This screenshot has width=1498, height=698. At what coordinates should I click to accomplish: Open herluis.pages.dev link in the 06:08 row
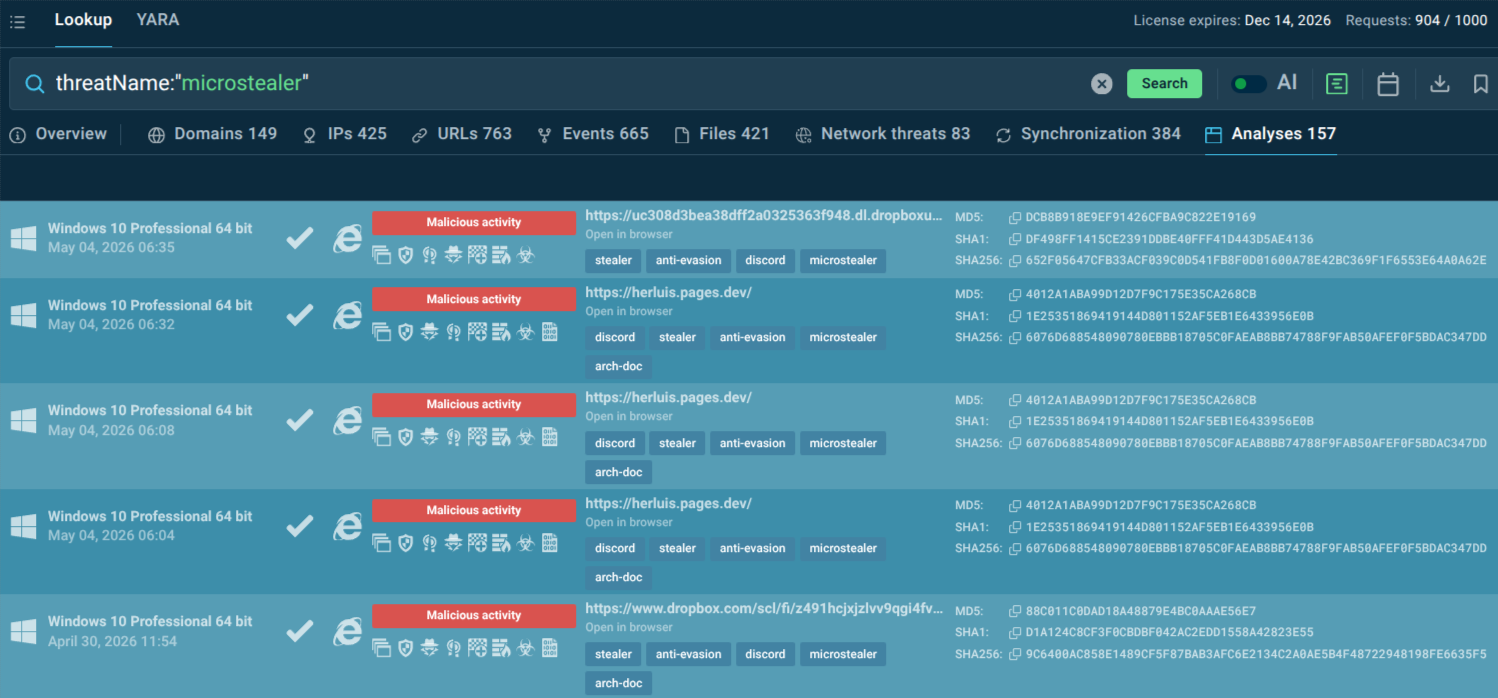click(x=668, y=397)
